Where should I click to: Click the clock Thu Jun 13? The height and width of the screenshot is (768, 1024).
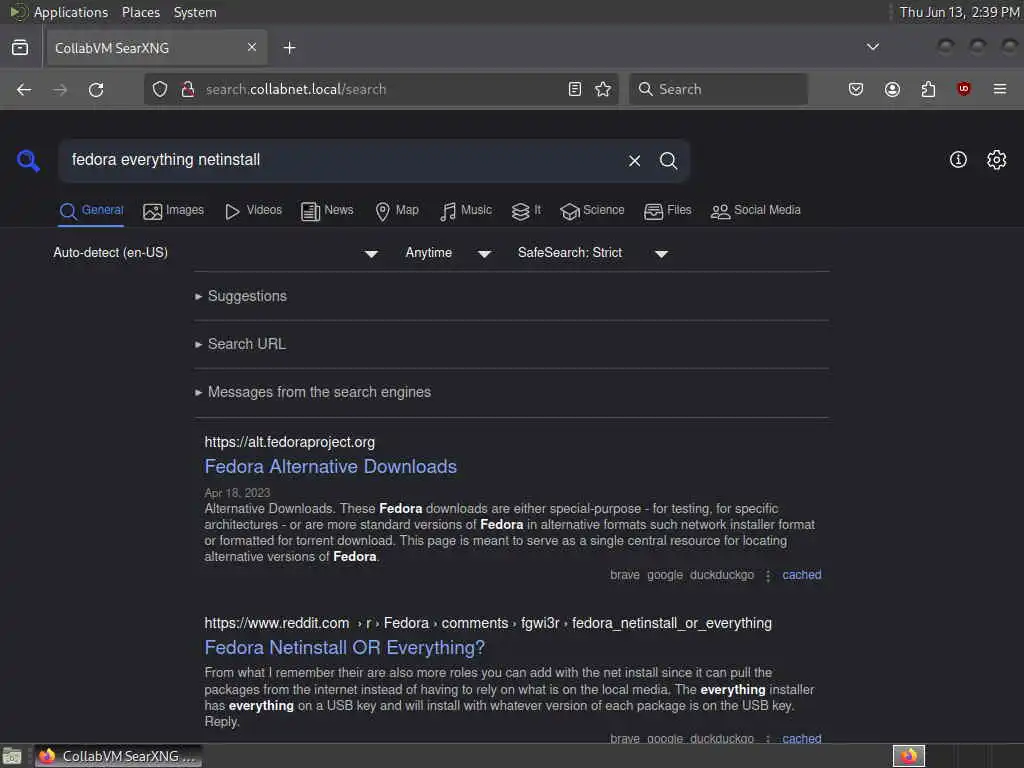point(959,12)
